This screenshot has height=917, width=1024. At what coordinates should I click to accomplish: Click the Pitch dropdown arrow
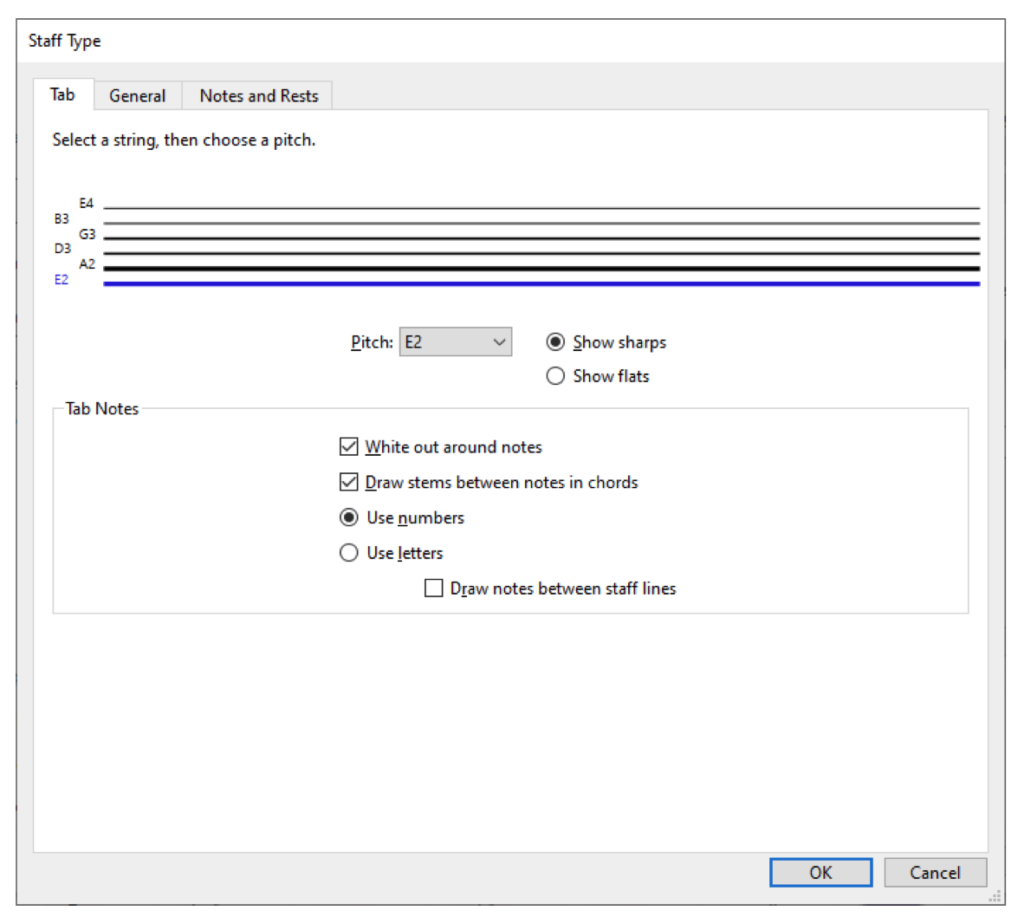tap(499, 342)
